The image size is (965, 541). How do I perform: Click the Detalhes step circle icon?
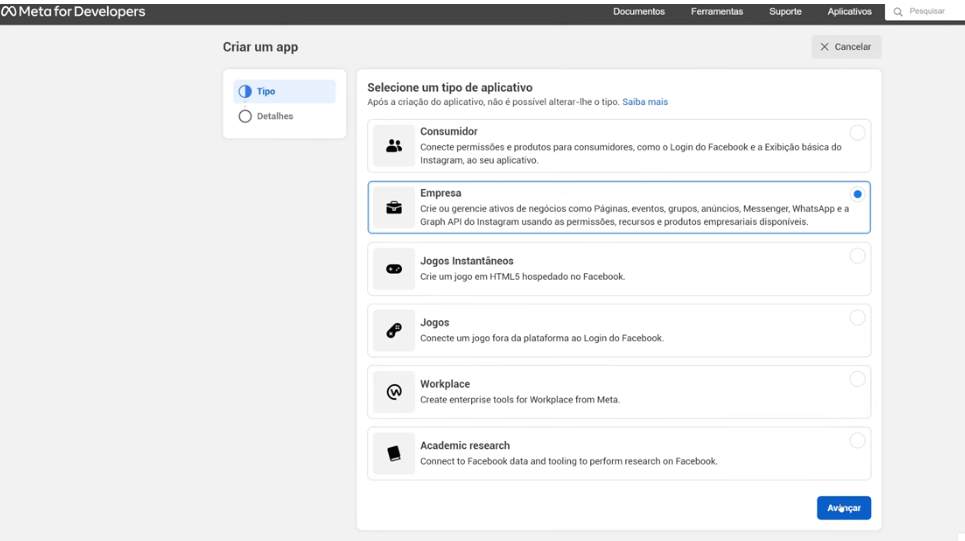tap(245, 116)
